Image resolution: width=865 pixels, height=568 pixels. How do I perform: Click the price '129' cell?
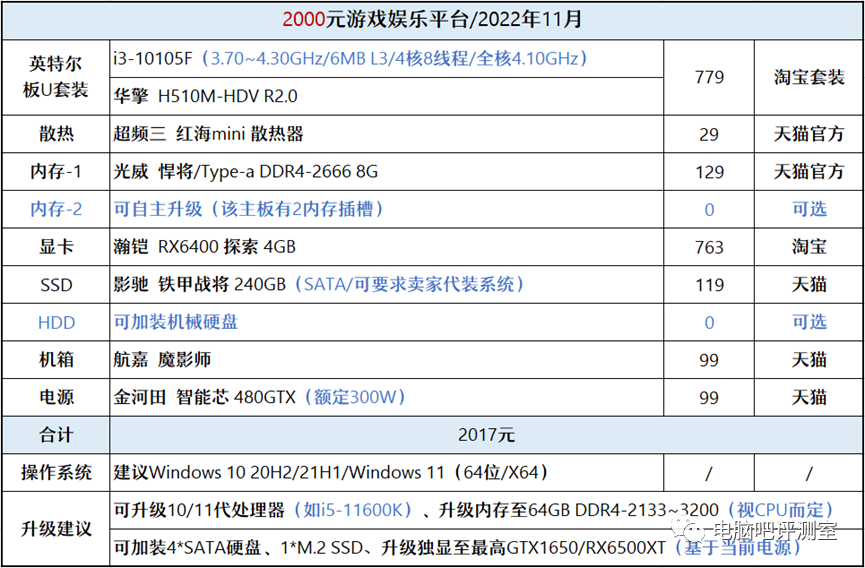(x=709, y=172)
